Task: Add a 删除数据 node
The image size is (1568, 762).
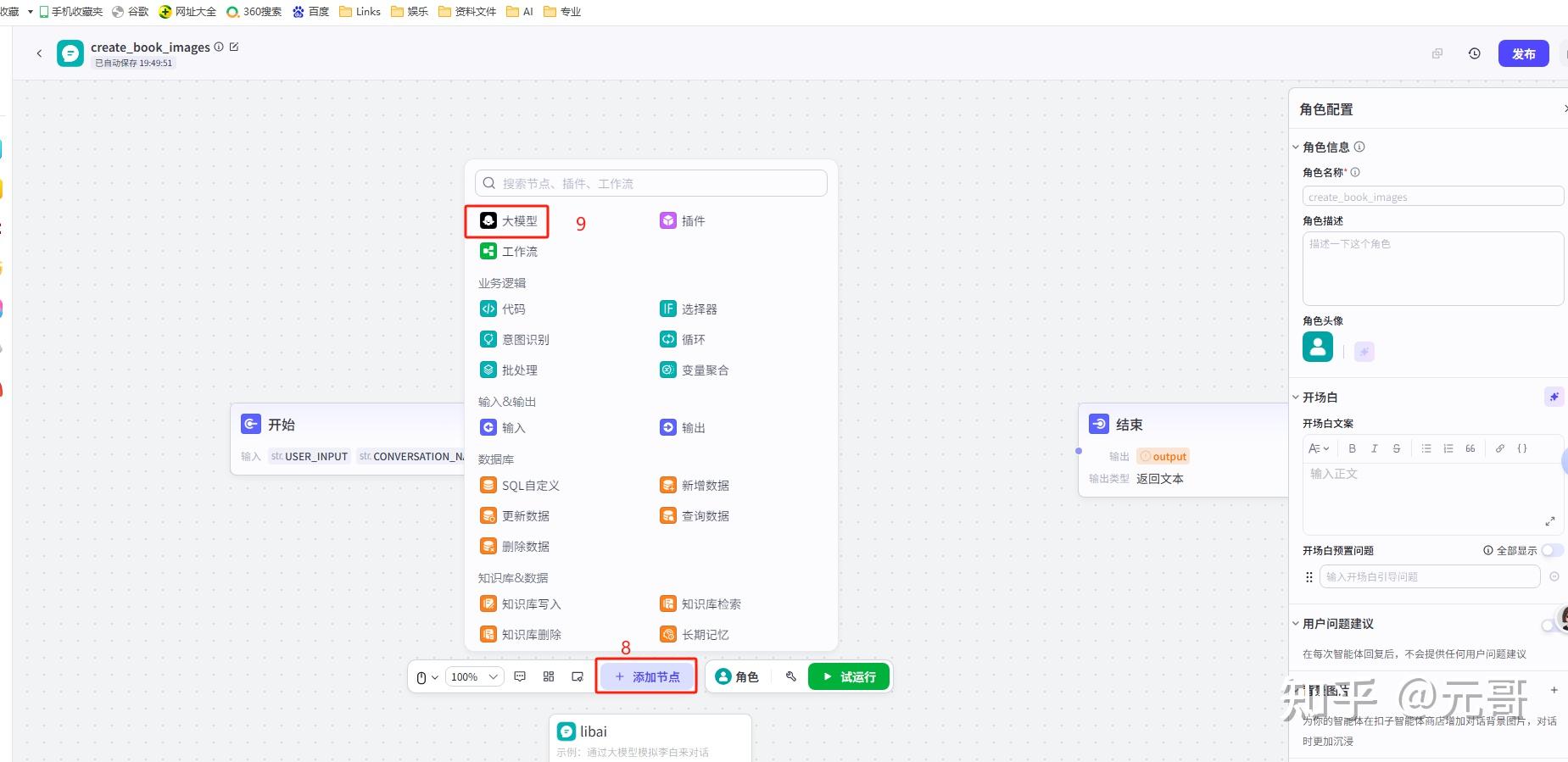Action: (514, 547)
